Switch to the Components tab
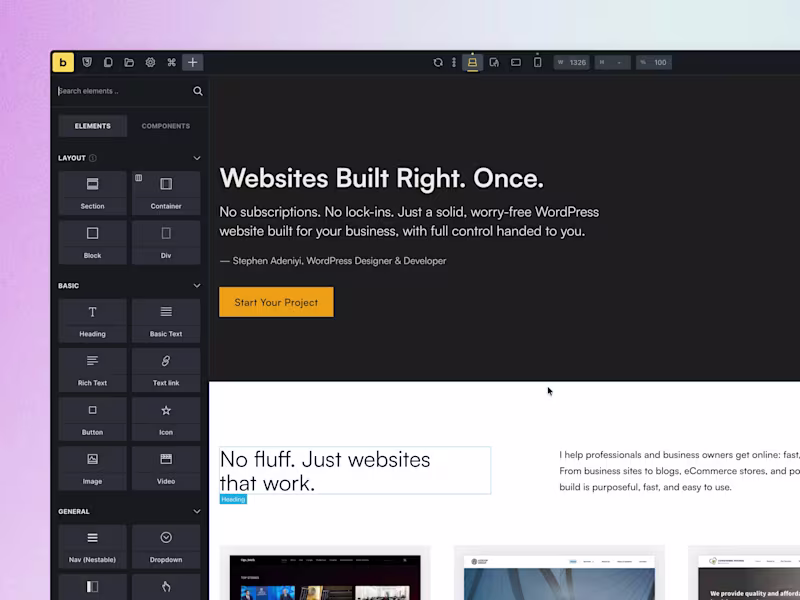Image resolution: width=800 pixels, height=600 pixels. [x=166, y=126]
